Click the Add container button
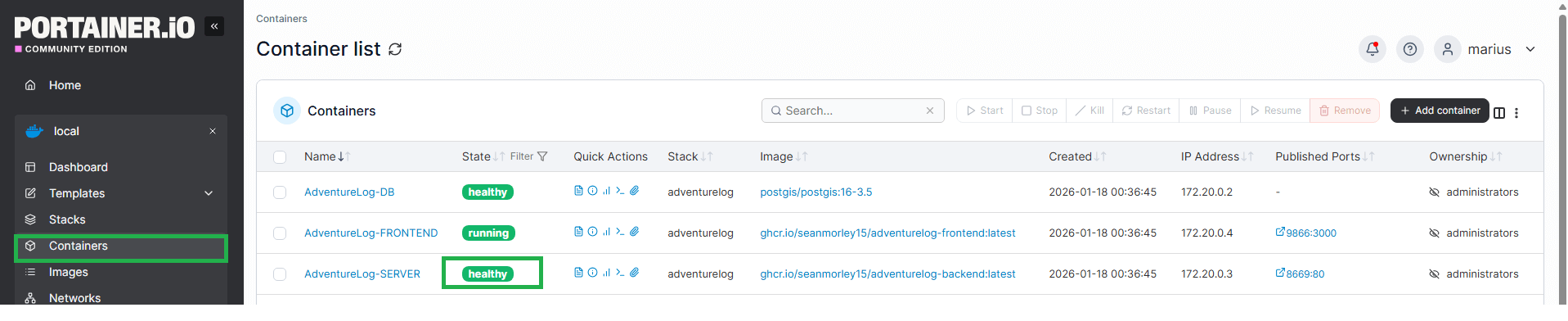Image resolution: width=1568 pixels, height=321 pixels. point(1440,111)
